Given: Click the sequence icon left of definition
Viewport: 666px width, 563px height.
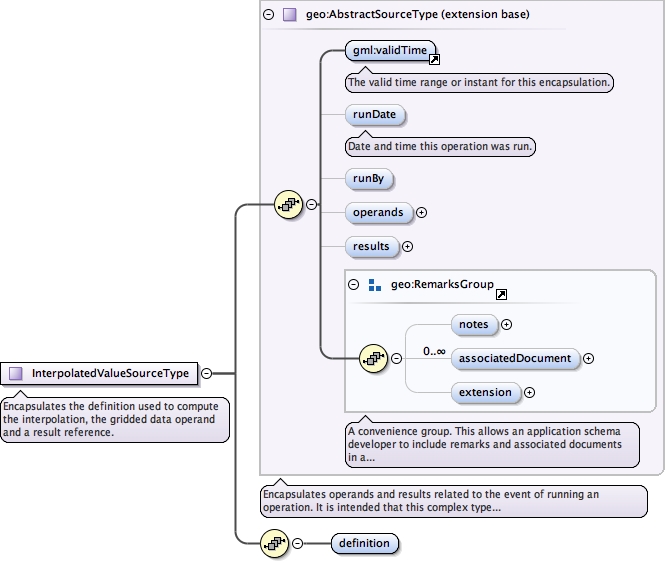Looking at the screenshot, I should (x=273, y=543).
